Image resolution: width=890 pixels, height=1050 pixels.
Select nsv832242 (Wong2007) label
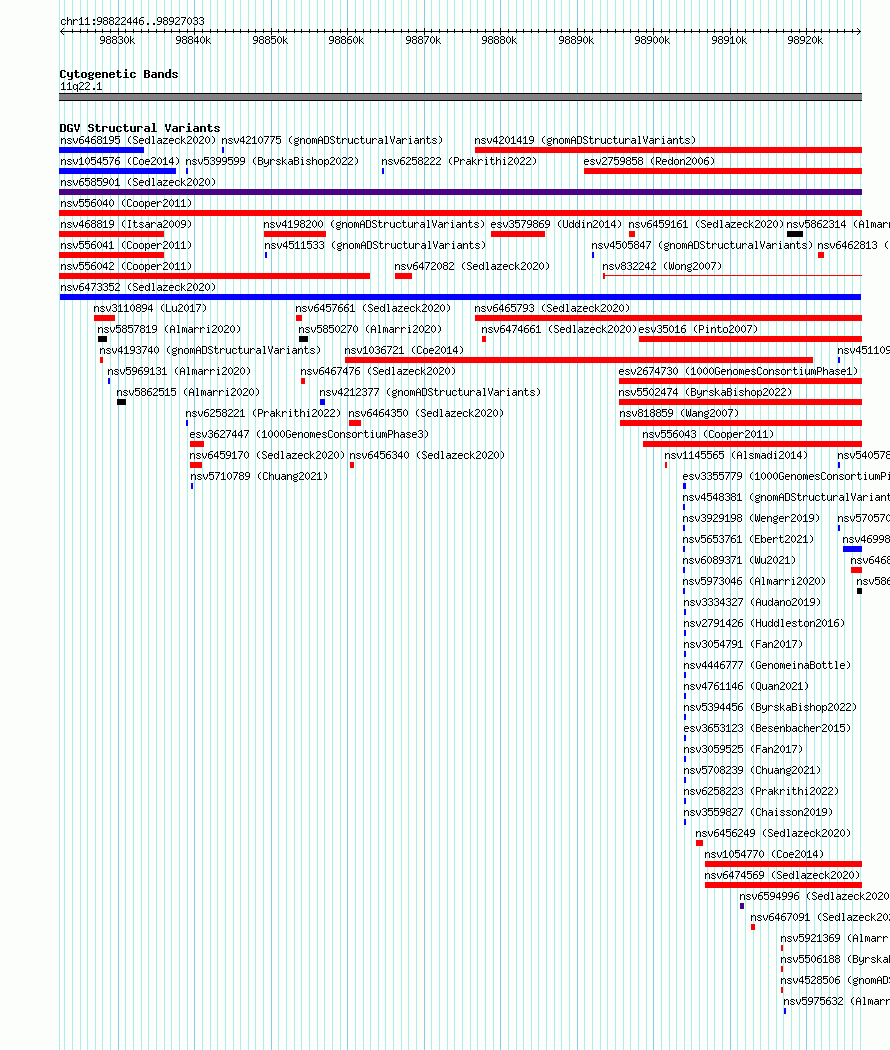coord(662,267)
